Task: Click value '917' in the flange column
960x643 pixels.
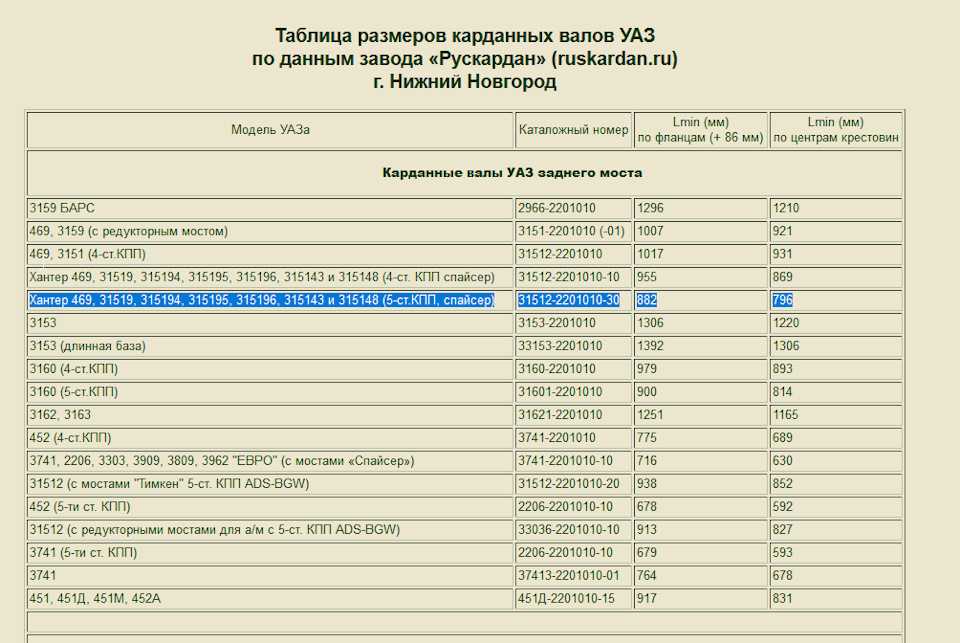Action: (647, 599)
